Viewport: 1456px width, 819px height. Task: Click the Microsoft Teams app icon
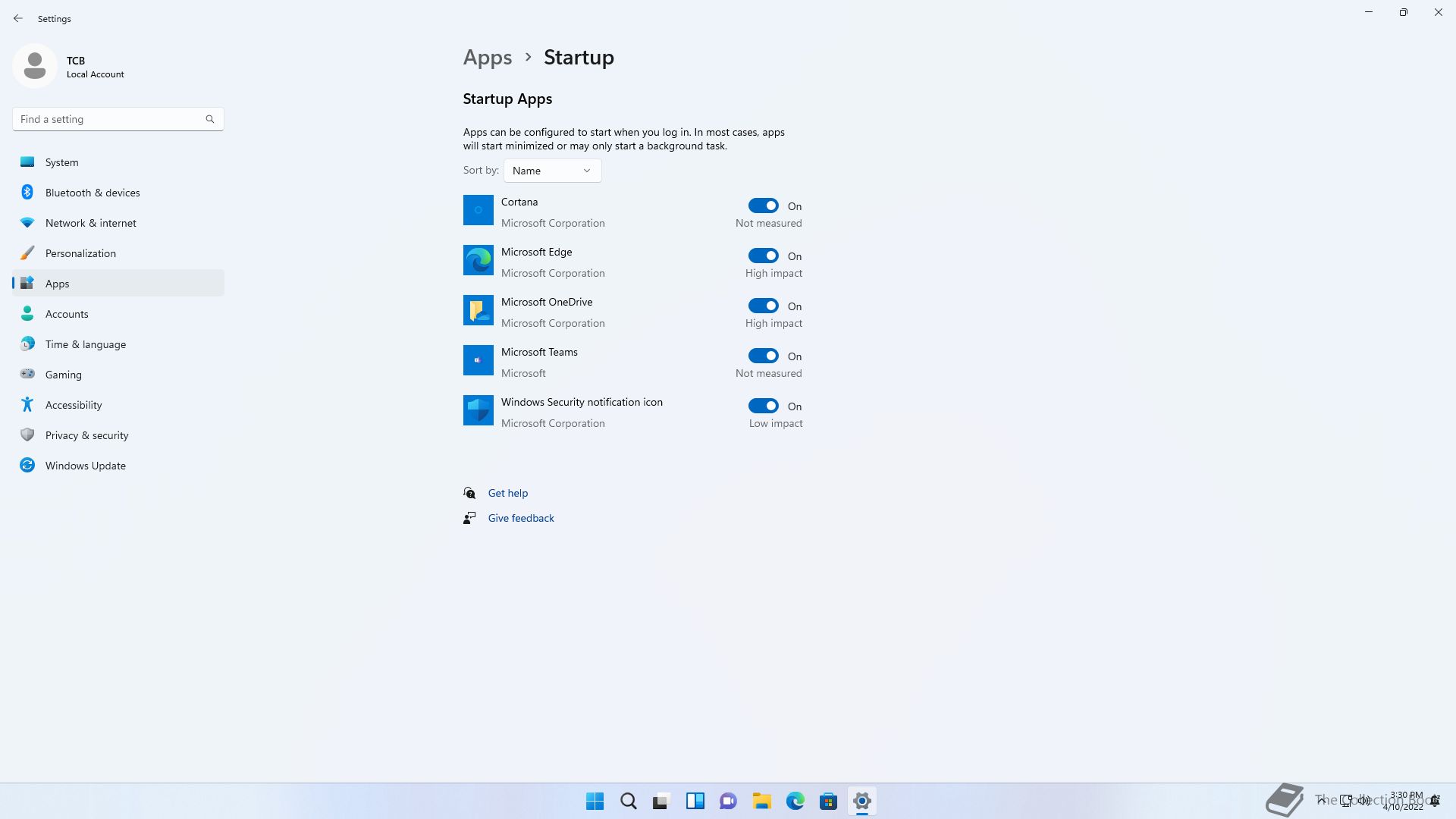pyautogui.click(x=479, y=360)
